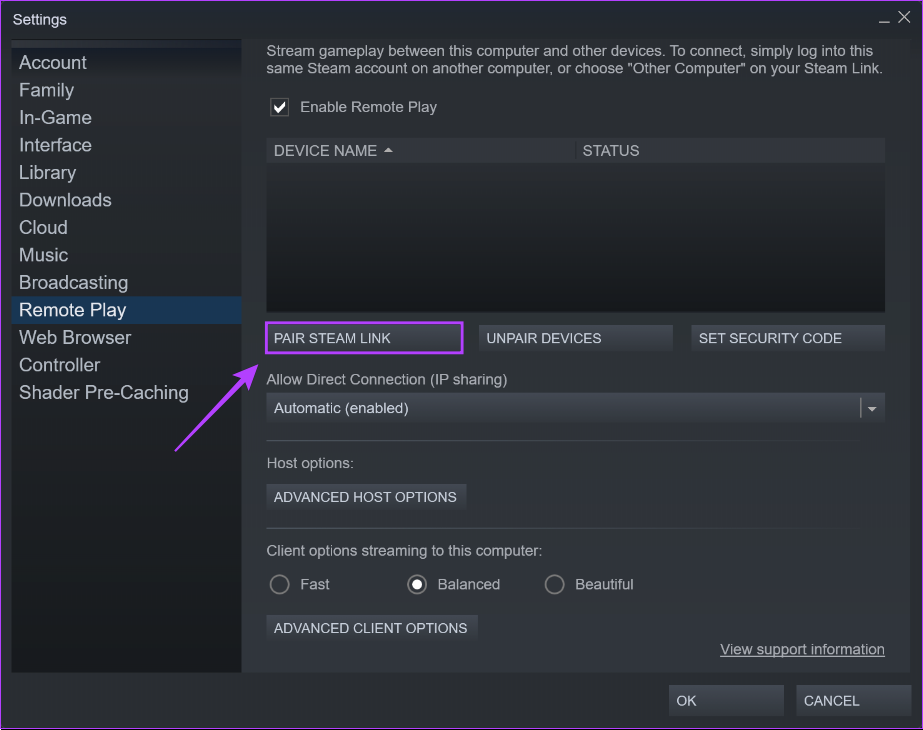Click Unpair Devices
Viewport: 923px width, 730px height.
[576, 338]
